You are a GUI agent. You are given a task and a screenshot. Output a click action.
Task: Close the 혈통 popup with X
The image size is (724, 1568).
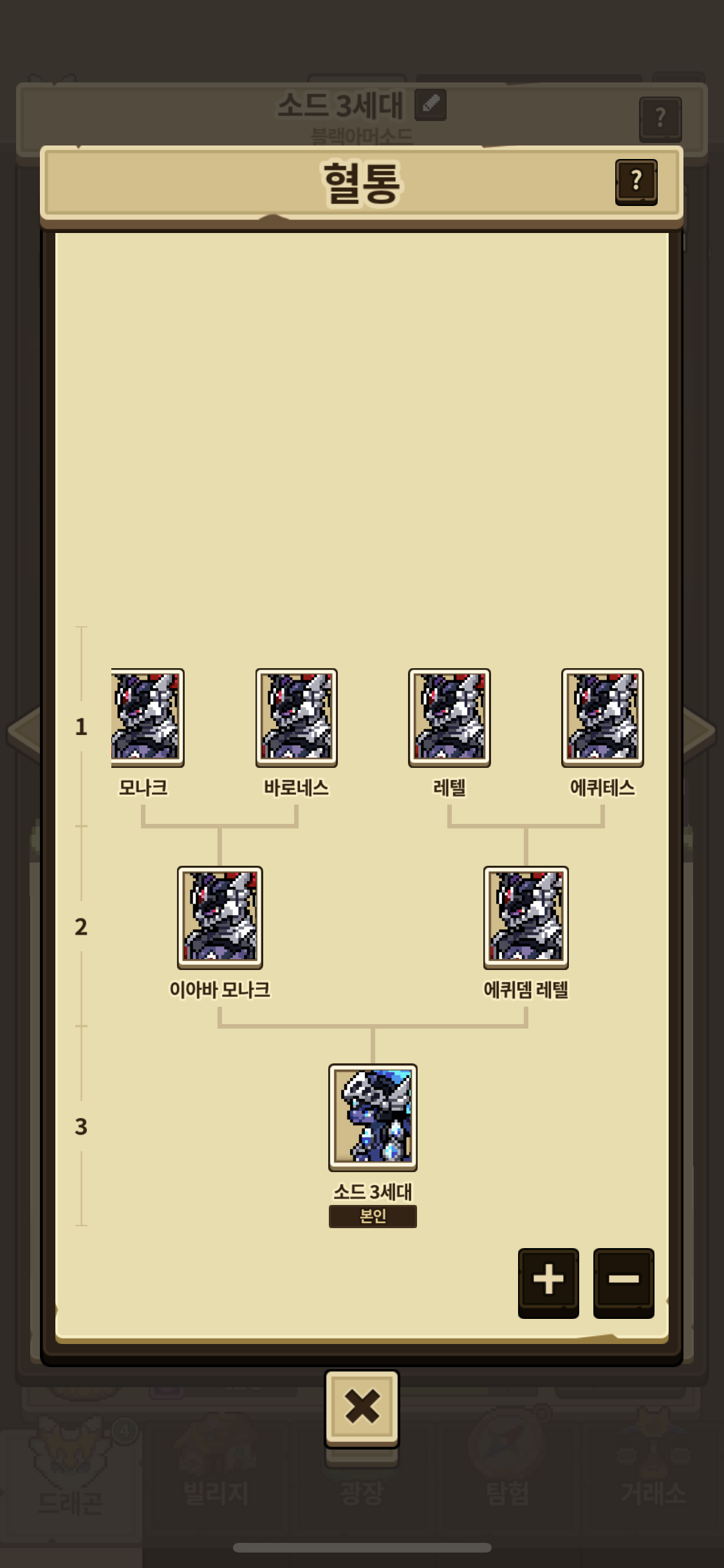click(x=362, y=1409)
